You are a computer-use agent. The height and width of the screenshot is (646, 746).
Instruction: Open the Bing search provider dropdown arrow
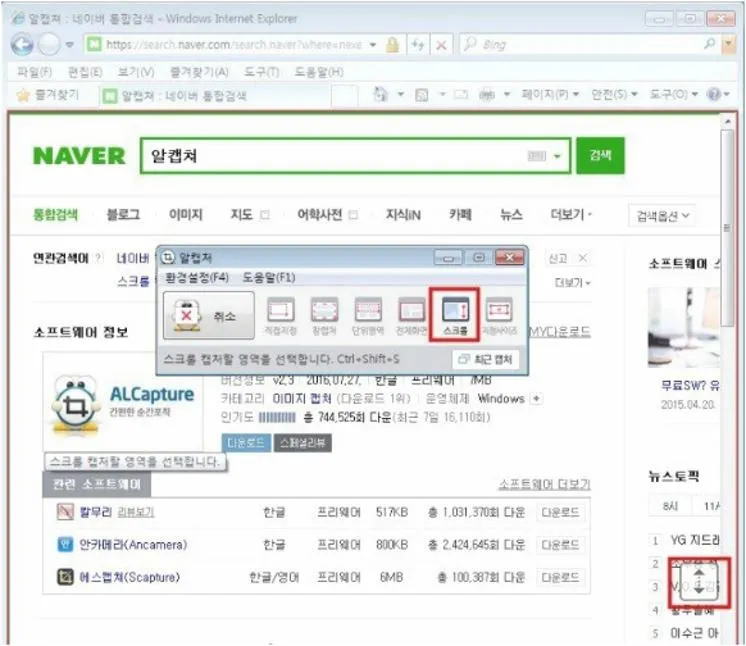click(x=729, y=45)
